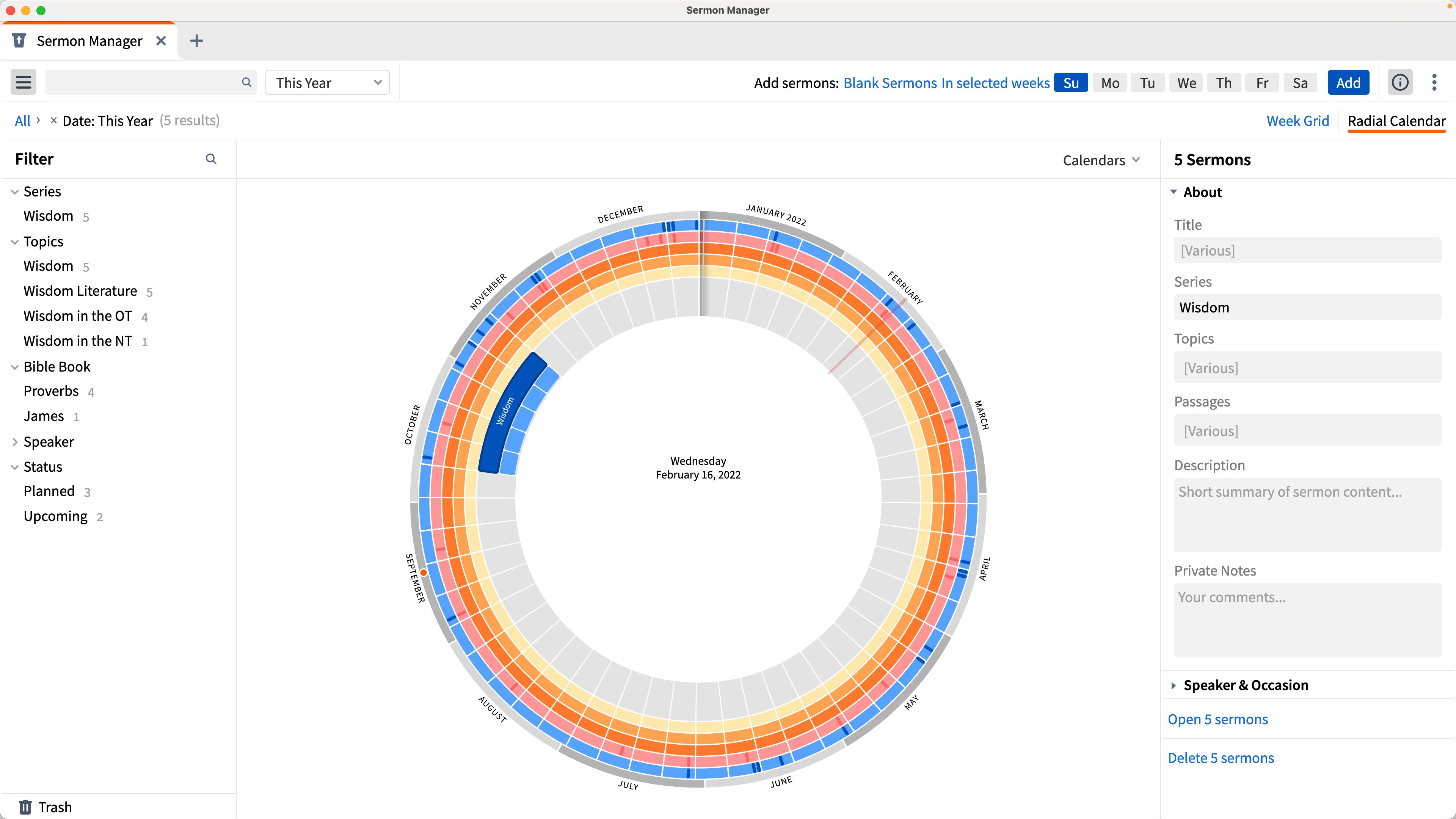Click the Add button
Image resolution: width=1456 pixels, height=819 pixels.
coord(1348,83)
